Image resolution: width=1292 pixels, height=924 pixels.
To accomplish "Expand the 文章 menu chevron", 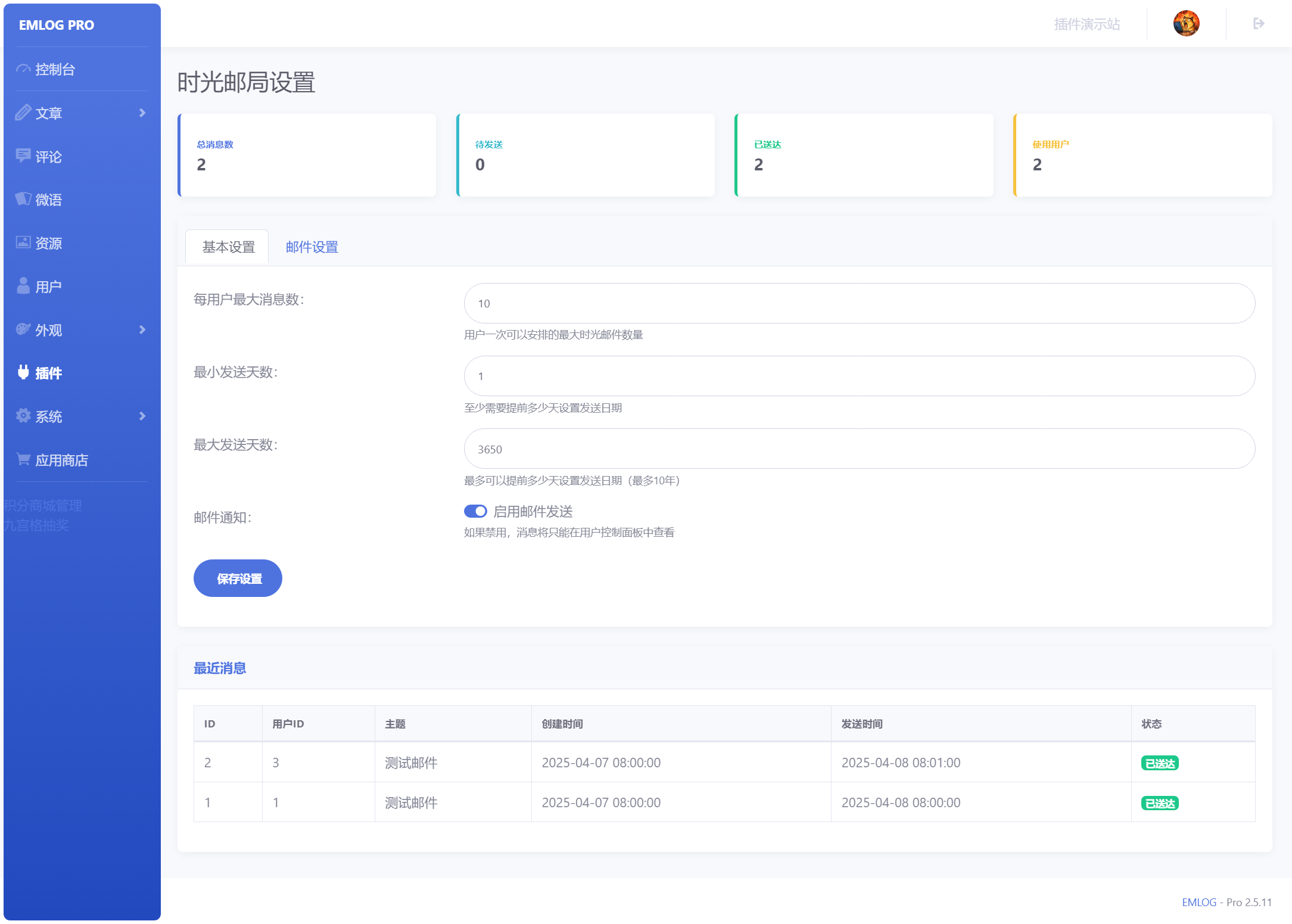I will point(142,113).
